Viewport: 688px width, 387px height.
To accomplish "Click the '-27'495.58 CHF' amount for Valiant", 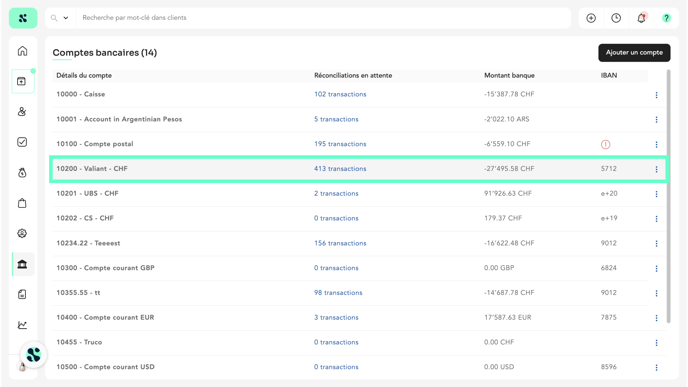I will (x=509, y=169).
